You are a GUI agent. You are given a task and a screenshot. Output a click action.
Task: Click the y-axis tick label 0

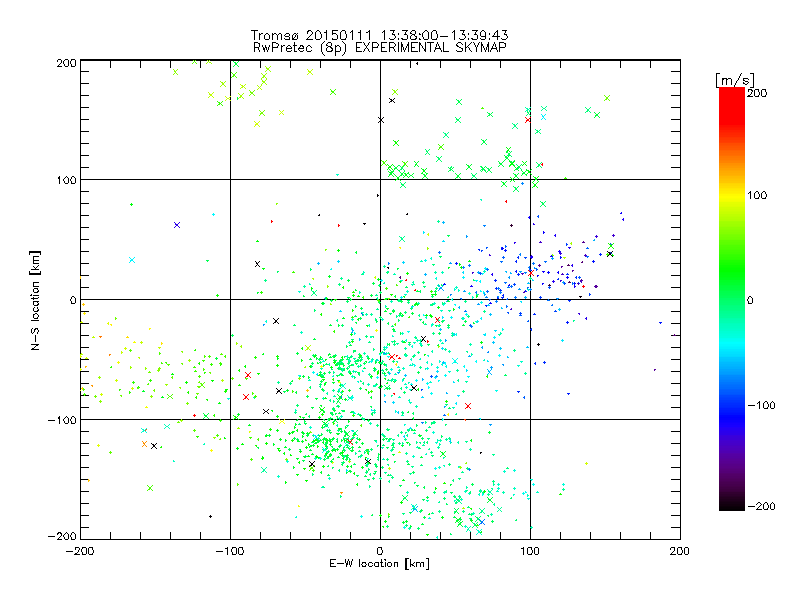click(x=73, y=300)
